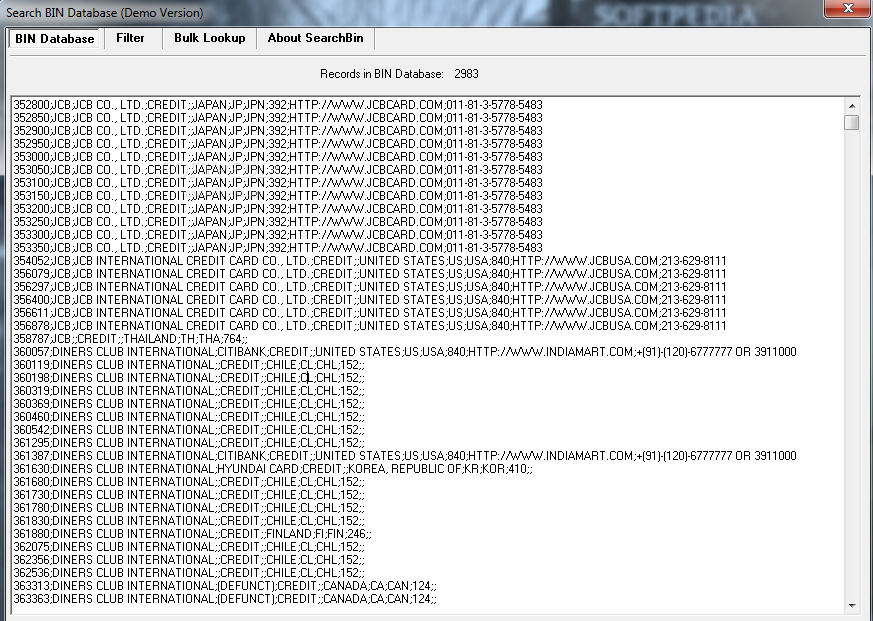Click the scrollbar up arrow
Screen dimensions: 873x621
(852, 105)
